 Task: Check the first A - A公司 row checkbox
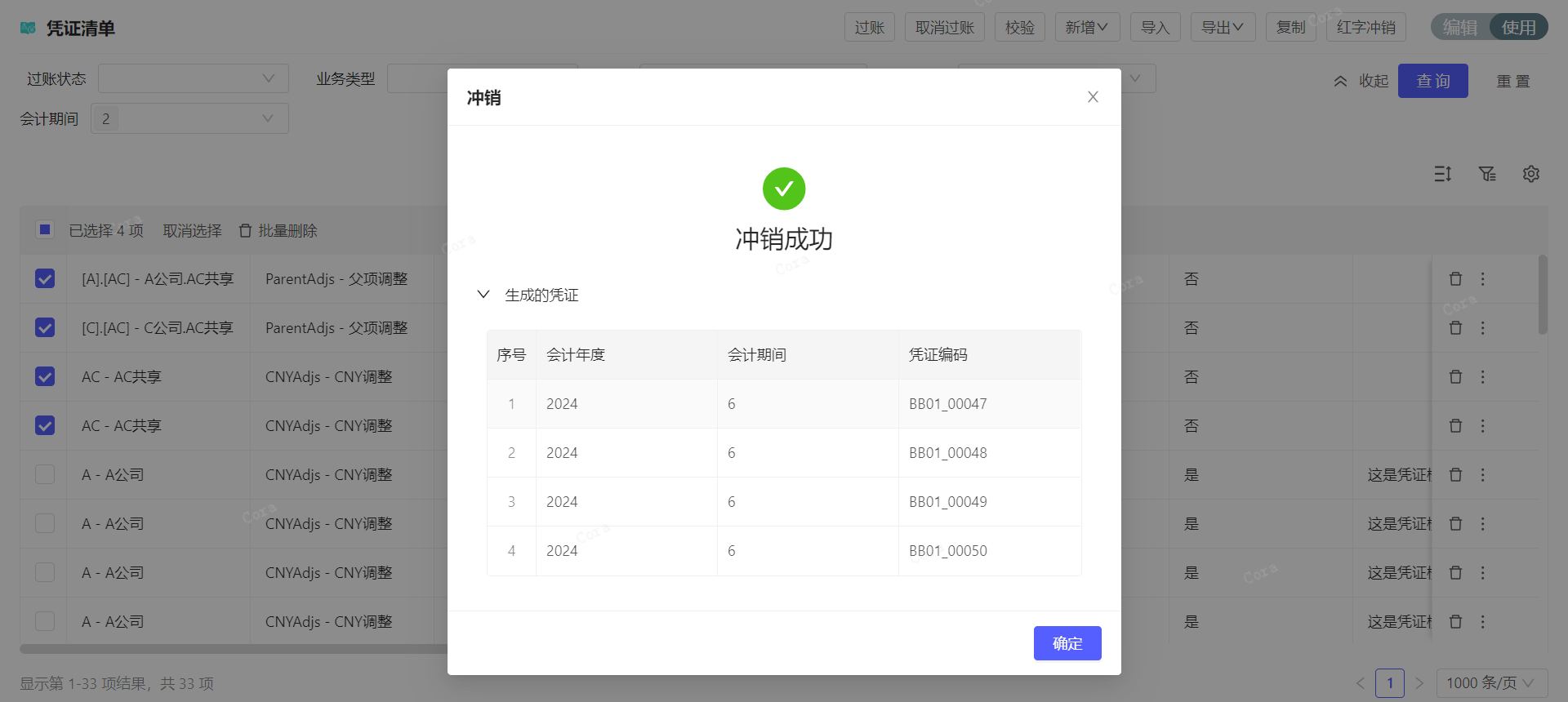[45, 475]
